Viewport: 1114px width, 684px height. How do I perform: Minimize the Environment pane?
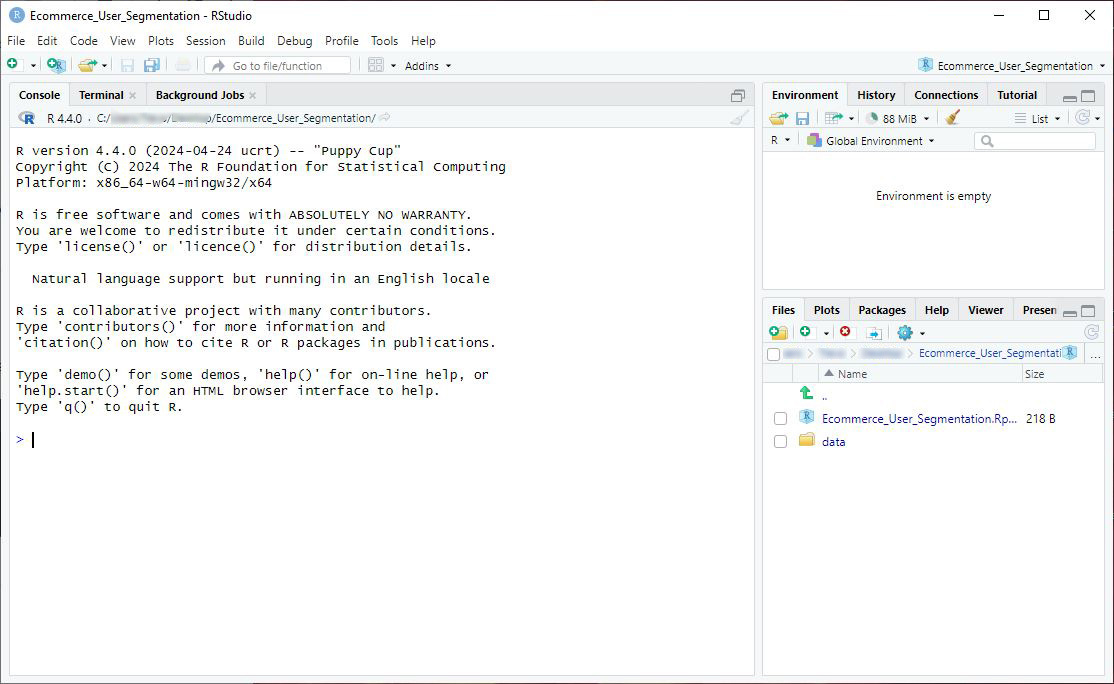pyautogui.click(x=1069, y=97)
